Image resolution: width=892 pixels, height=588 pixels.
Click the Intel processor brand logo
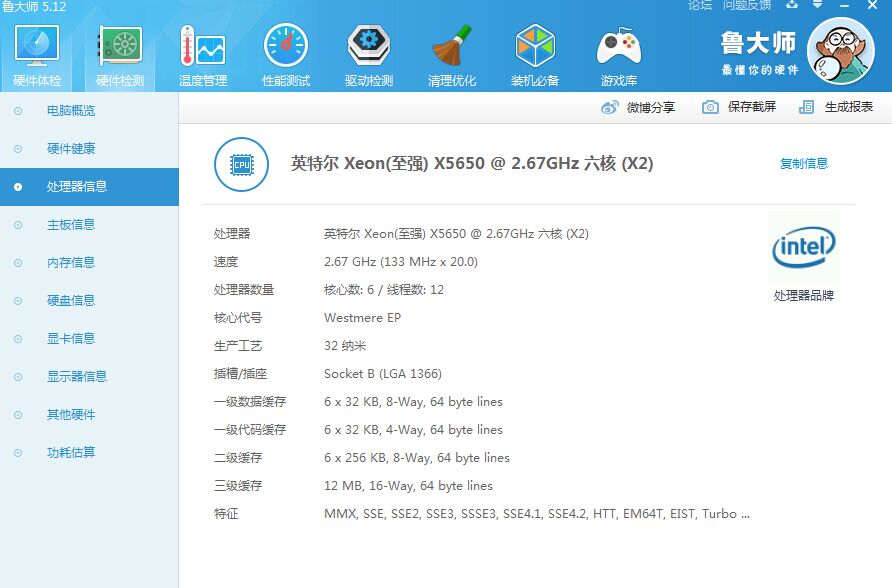coord(803,247)
